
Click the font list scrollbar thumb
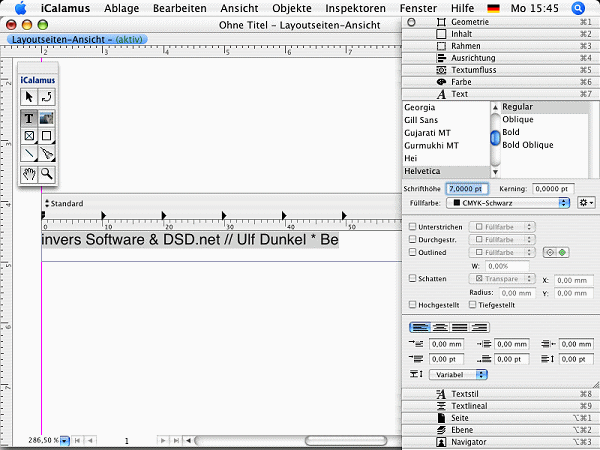tap(495, 138)
